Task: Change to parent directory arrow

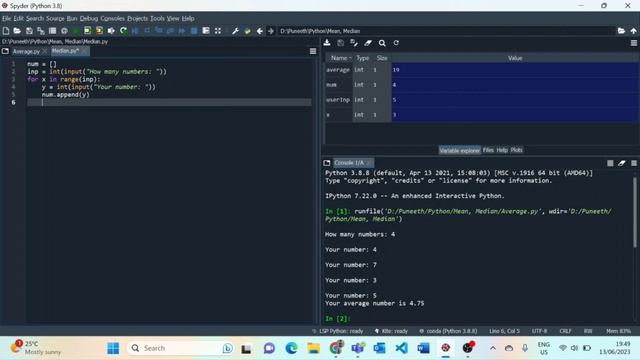Action: coord(633,31)
